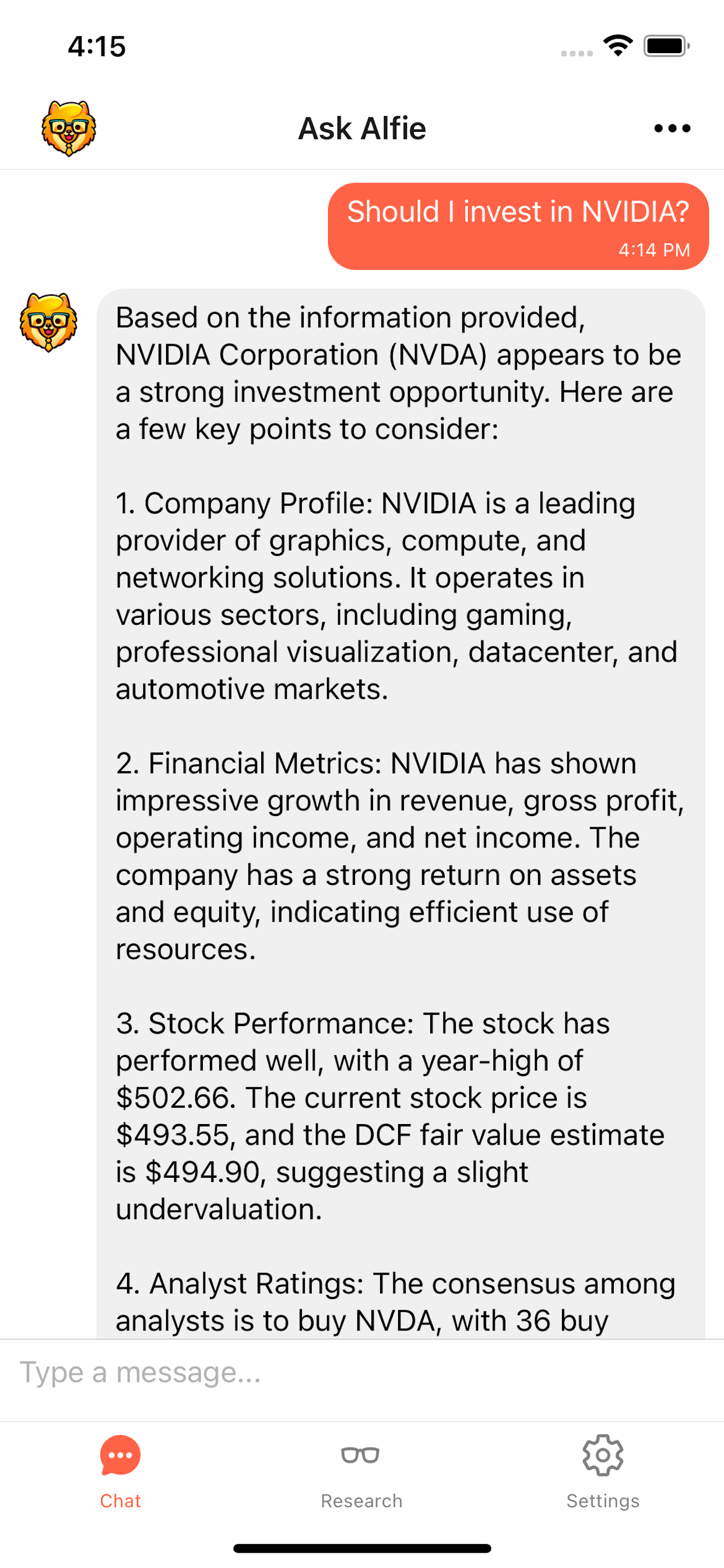Tap the home indicator bar
The width and height of the screenshot is (724, 1568).
362,1548
